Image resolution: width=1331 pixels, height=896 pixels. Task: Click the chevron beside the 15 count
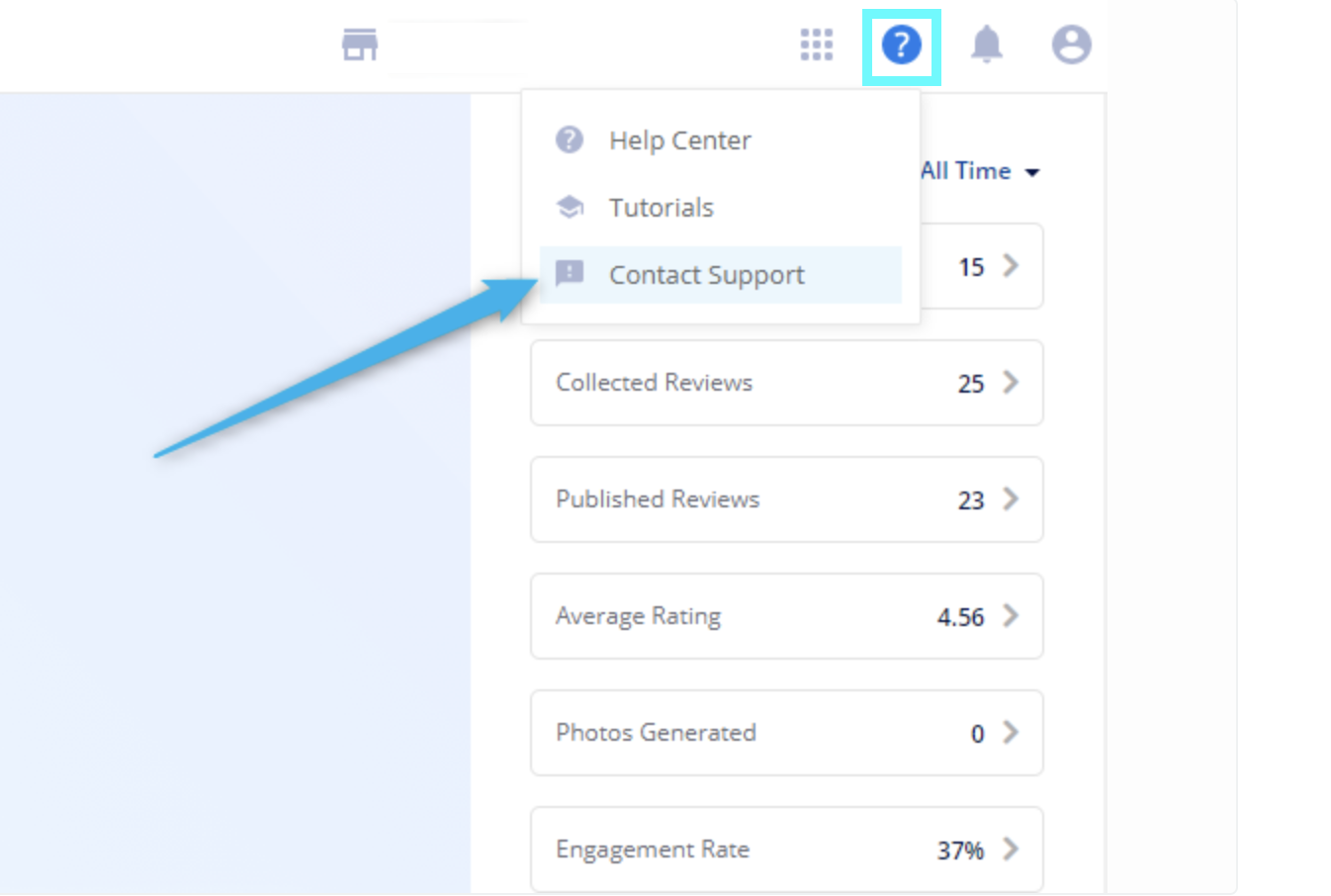click(x=1010, y=265)
